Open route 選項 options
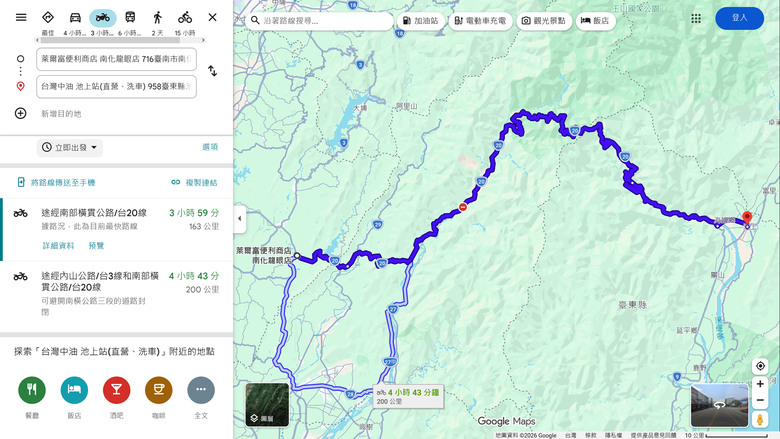780x439 pixels. (210, 147)
